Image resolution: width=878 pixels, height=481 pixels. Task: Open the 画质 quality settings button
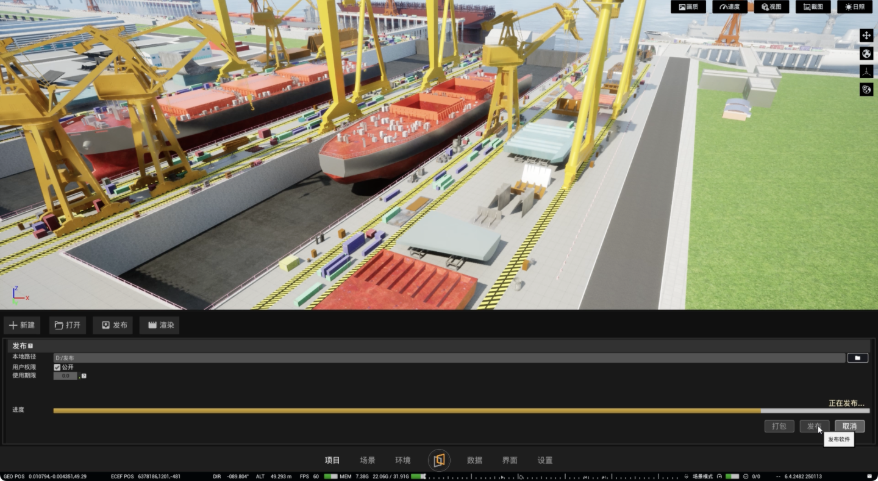coord(688,7)
